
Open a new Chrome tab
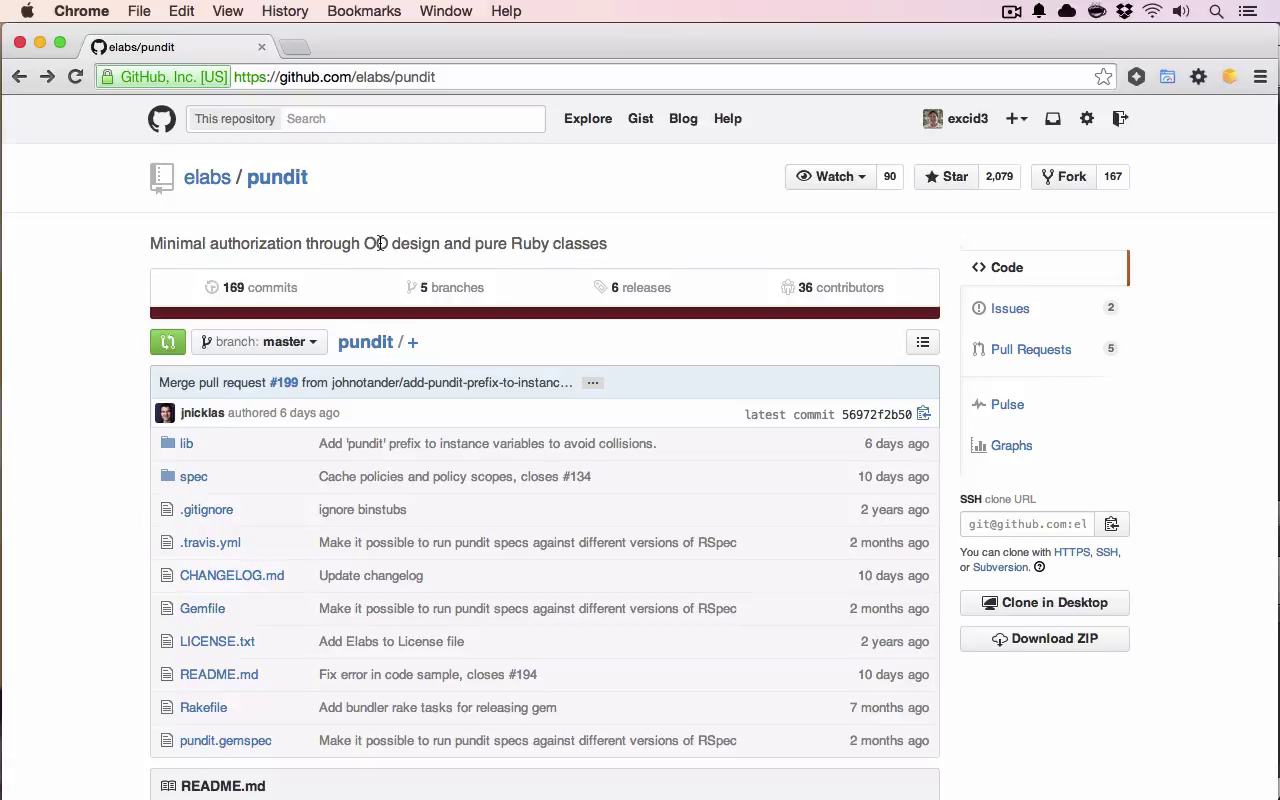[295, 47]
